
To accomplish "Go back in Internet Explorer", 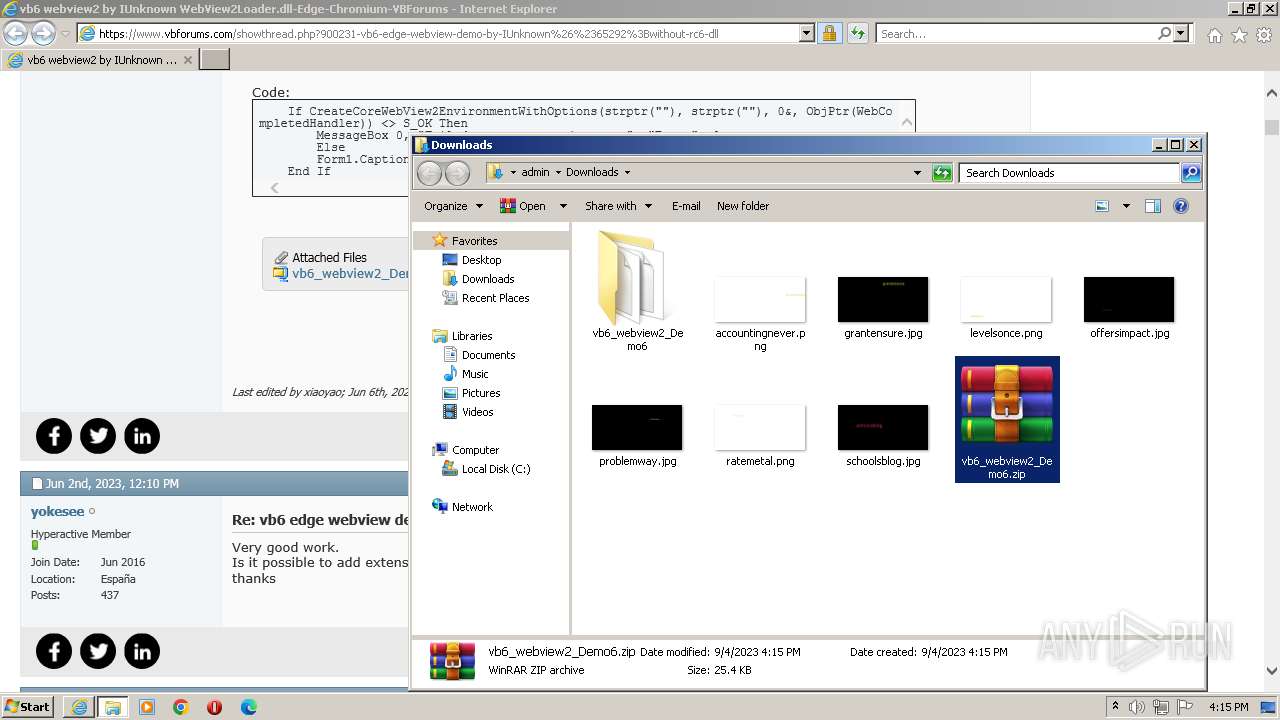I will [15, 33].
